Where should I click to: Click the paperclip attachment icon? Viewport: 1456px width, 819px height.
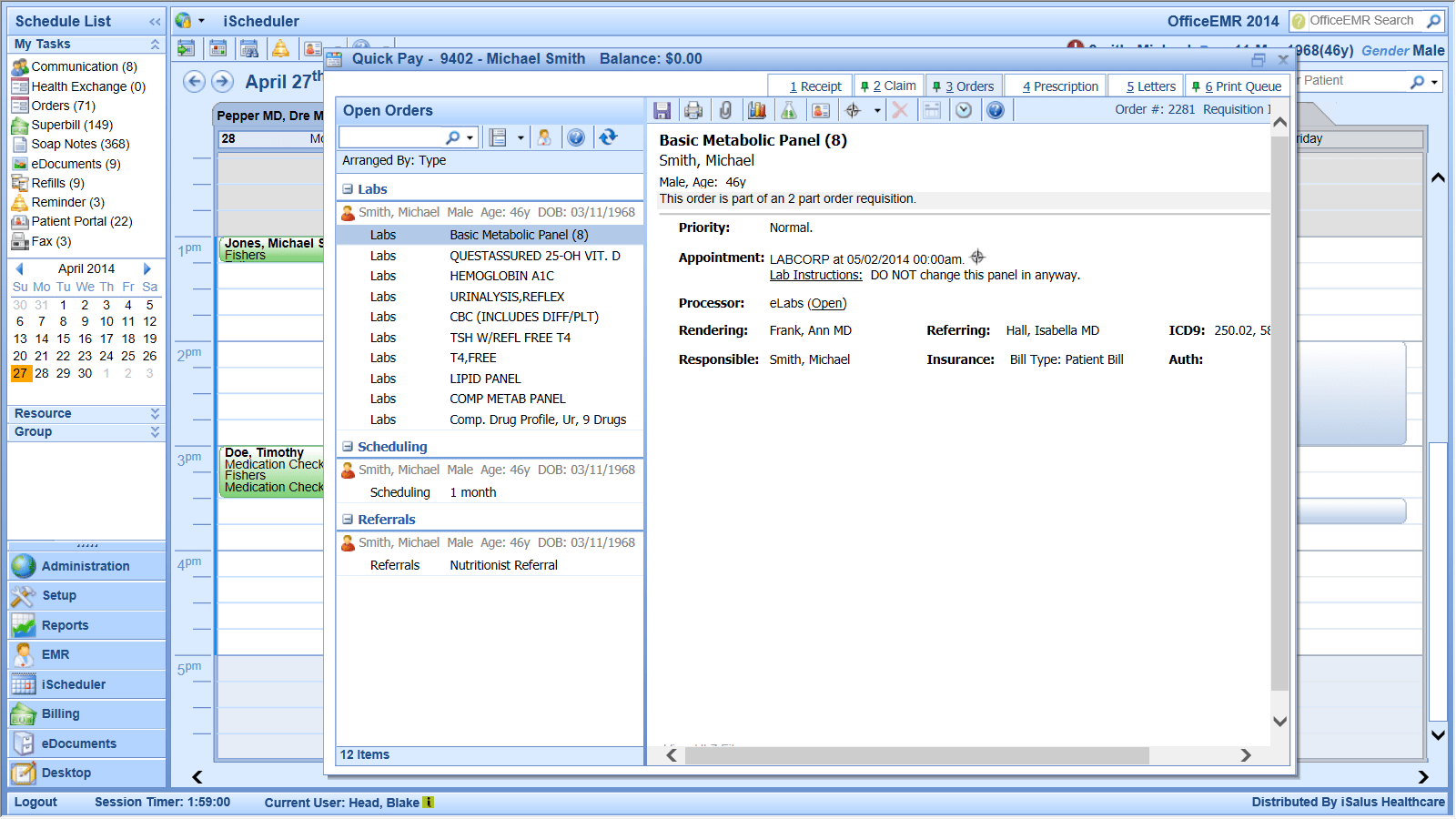point(725,110)
